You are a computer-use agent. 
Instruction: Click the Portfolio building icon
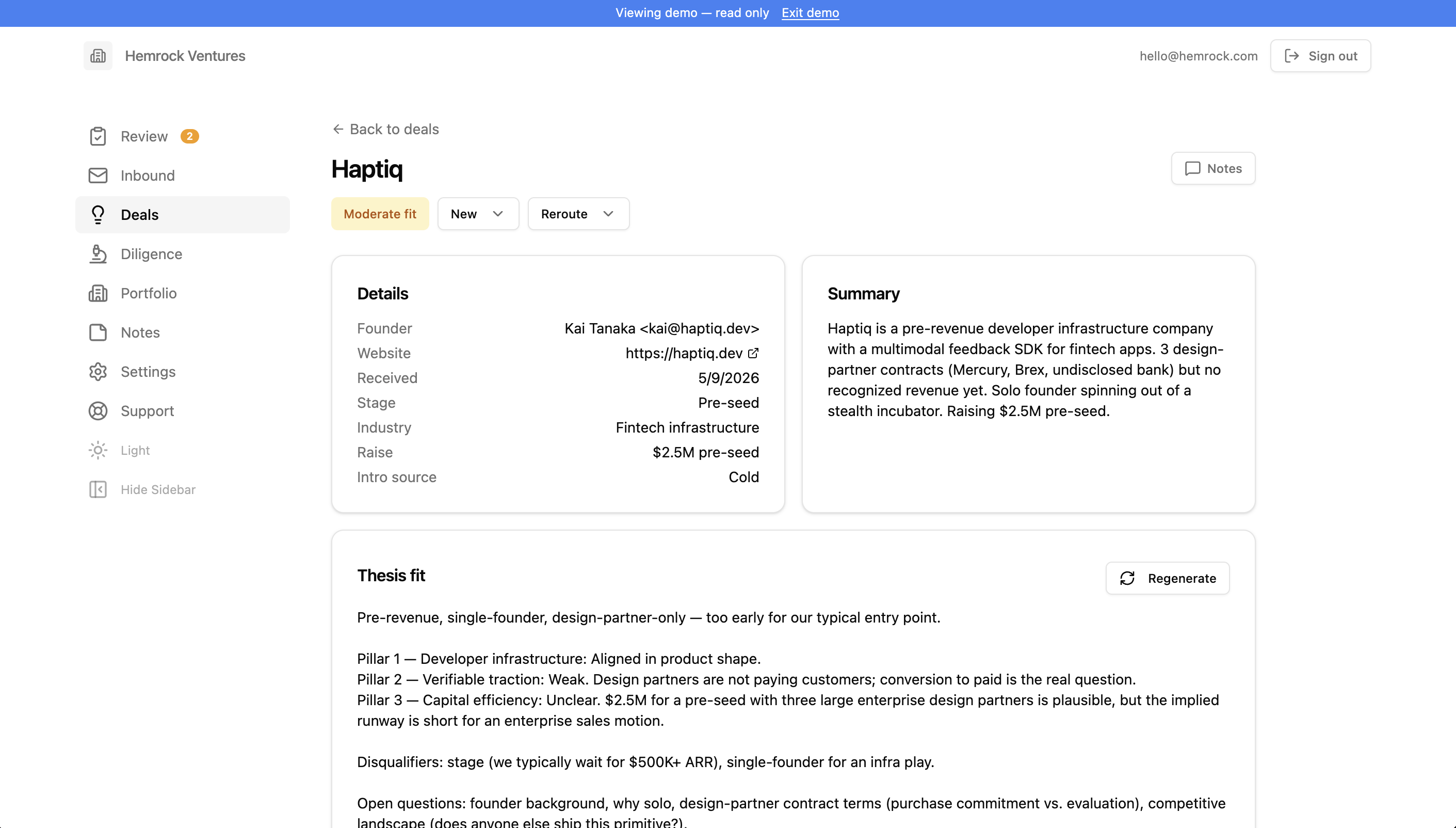click(98, 293)
